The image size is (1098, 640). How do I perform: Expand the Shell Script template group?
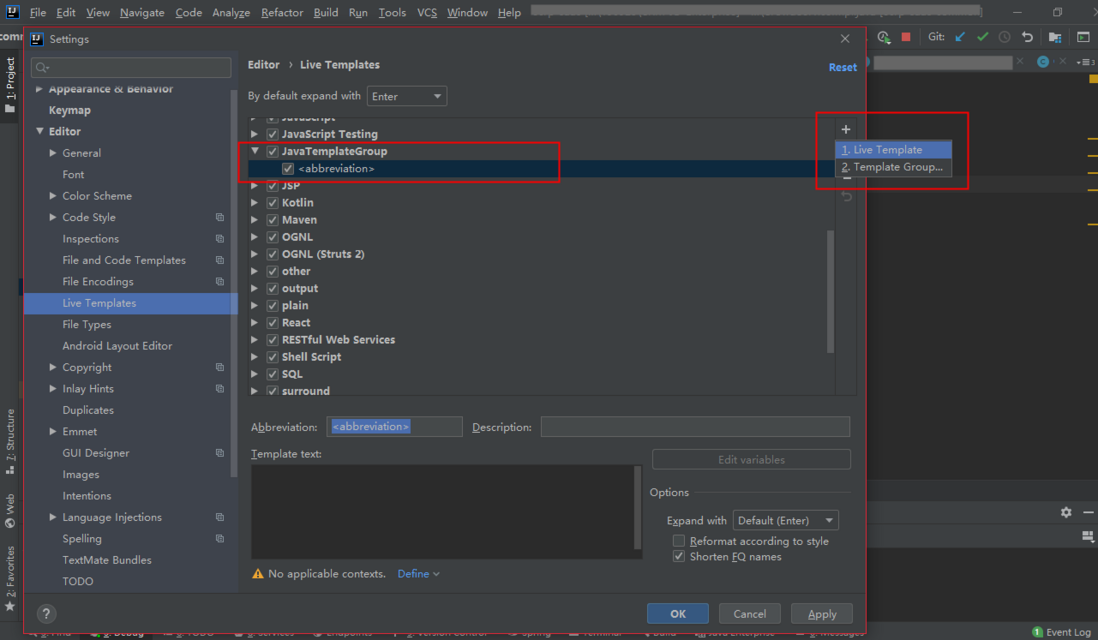(x=255, y=357)
